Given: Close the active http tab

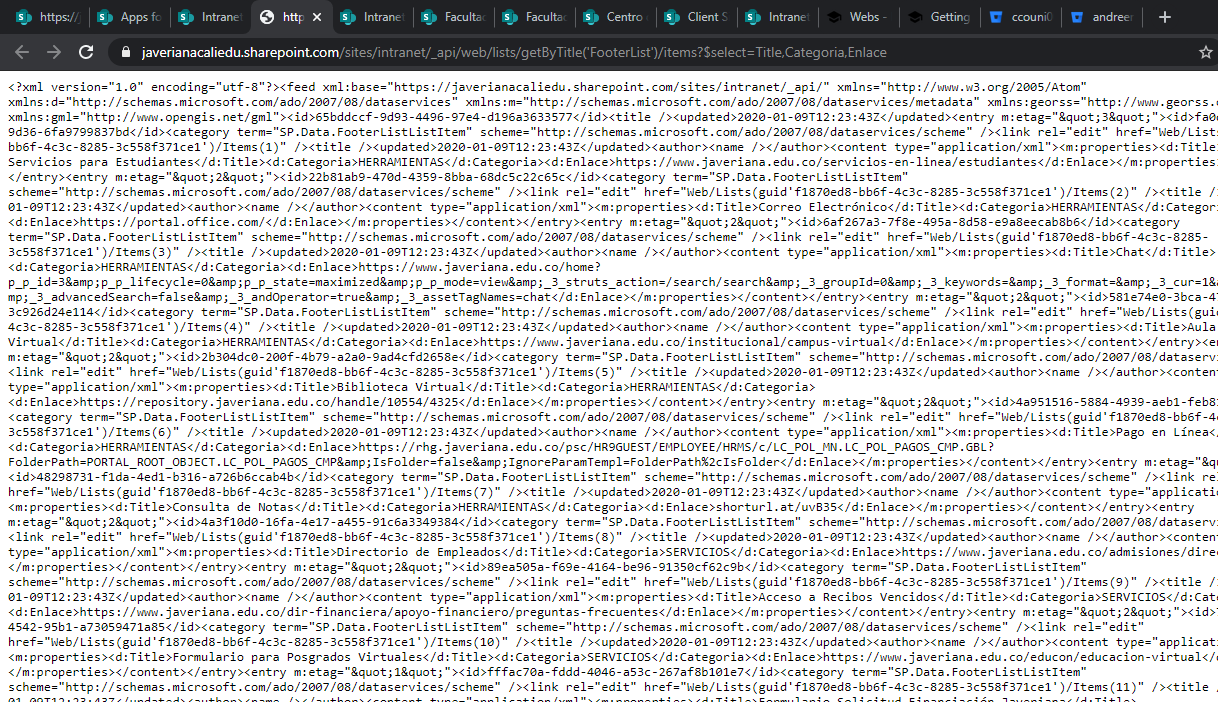Looking at the screenshot, I should click(317, 17).
